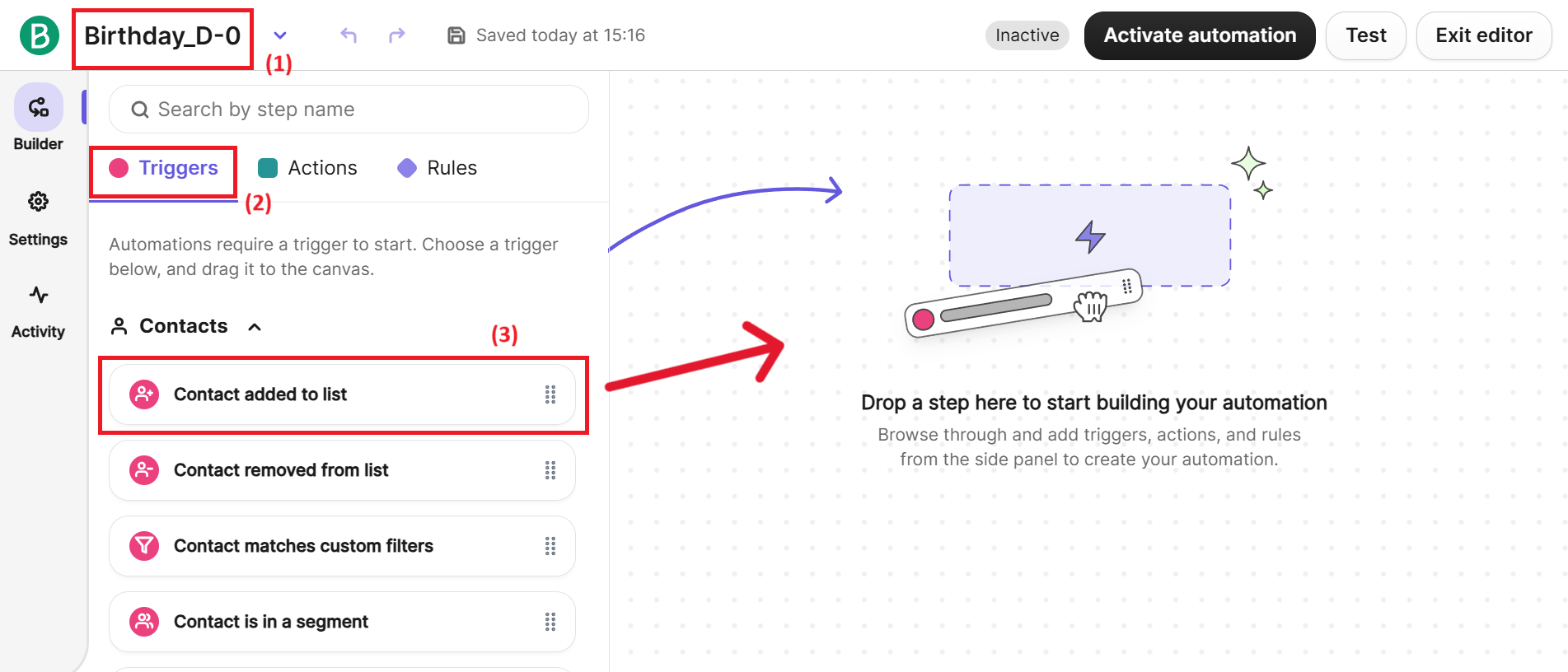
Task: Click the redo arrow icon
Action: pyautogui.click(x=397, y=35)
